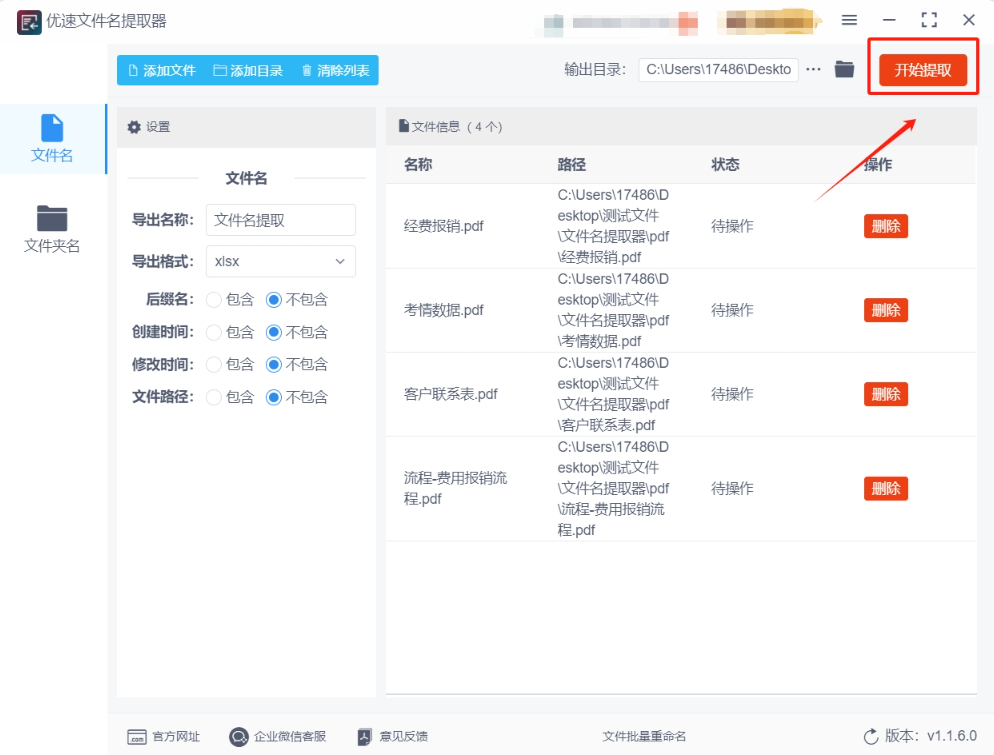Click the 路径 column header

572,165
